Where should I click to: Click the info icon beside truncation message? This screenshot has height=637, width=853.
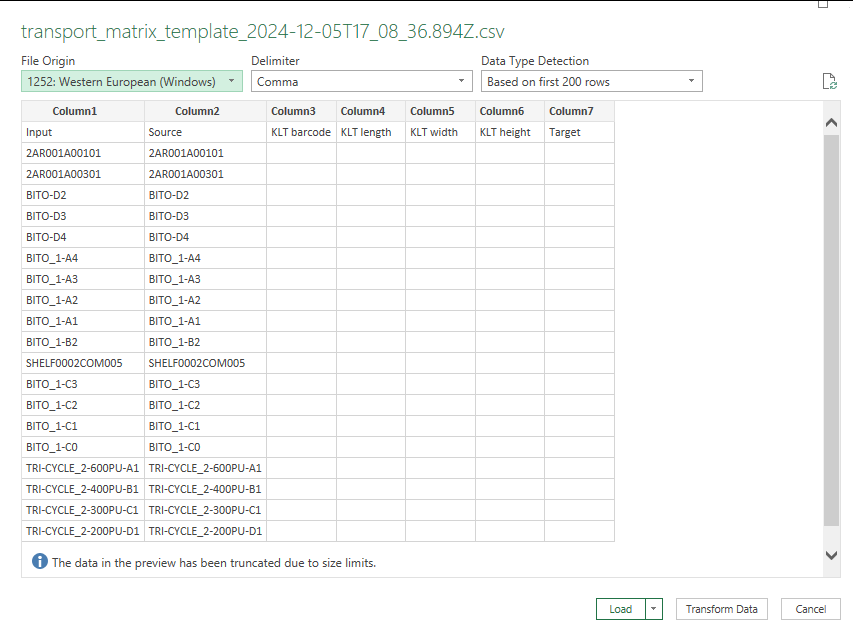40,561
